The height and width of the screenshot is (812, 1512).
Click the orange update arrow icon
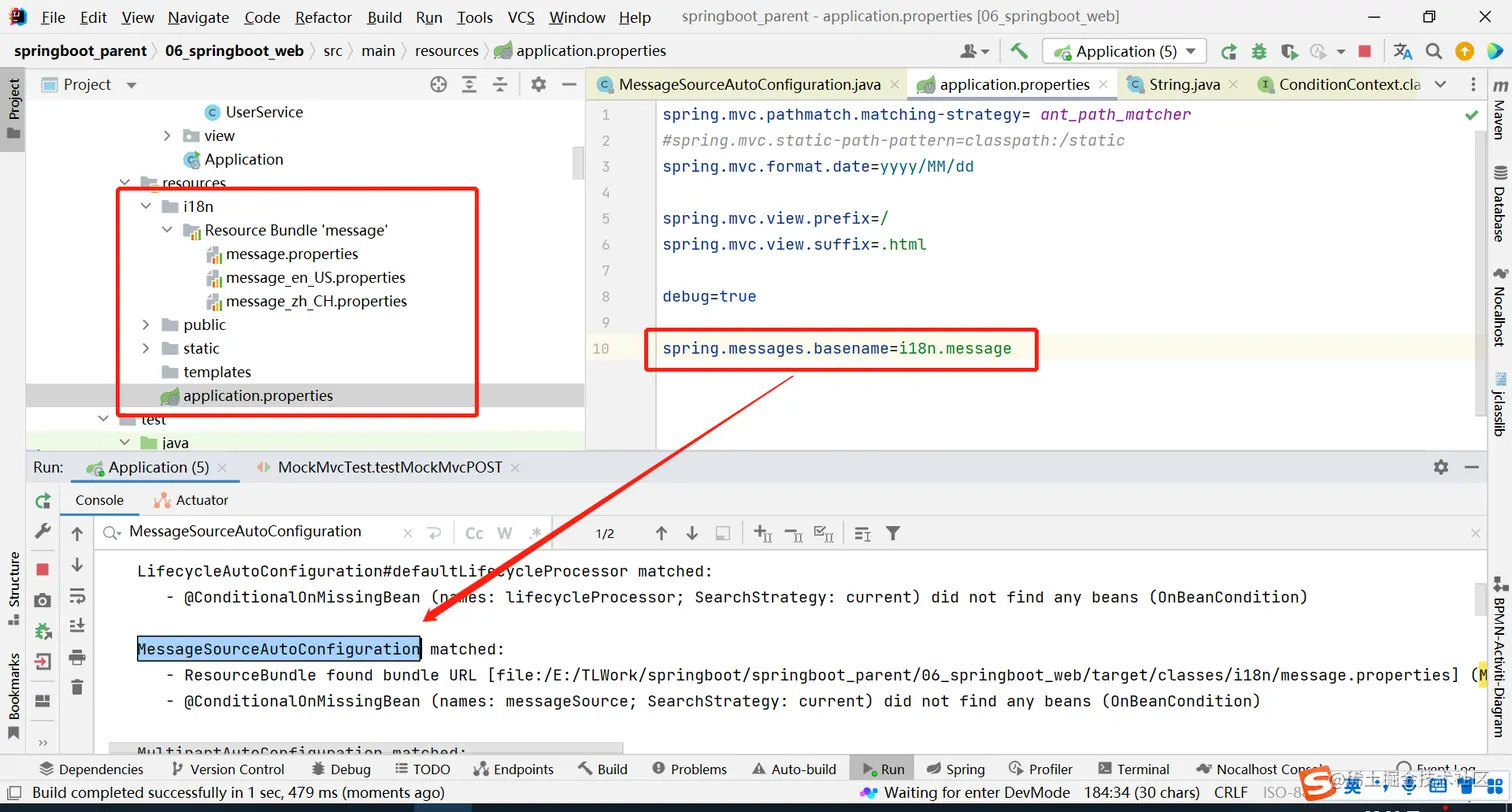pos(1464,51)
